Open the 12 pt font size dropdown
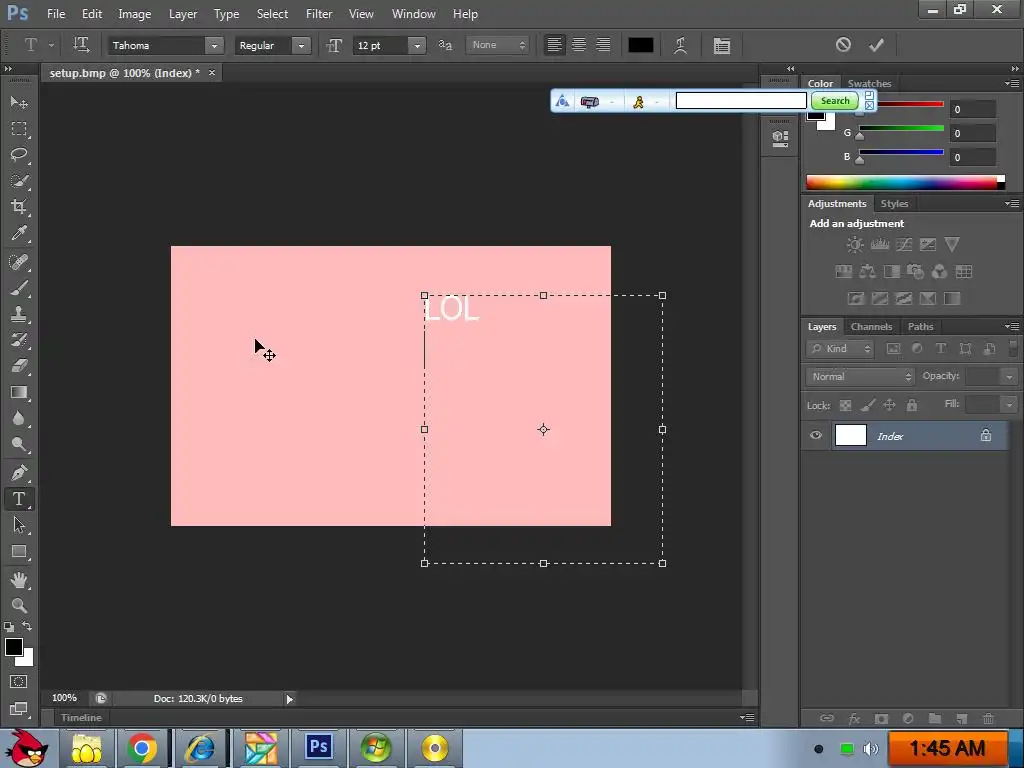The image size is (1024, 768). coord(417,45)
